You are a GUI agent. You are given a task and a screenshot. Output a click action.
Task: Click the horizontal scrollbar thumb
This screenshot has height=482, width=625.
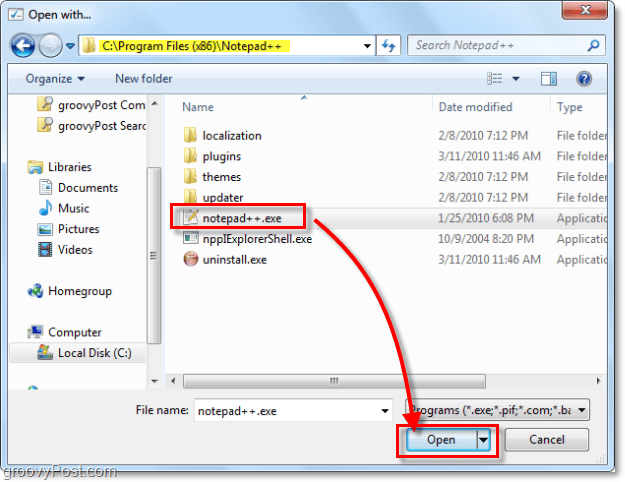pos(334,381)
